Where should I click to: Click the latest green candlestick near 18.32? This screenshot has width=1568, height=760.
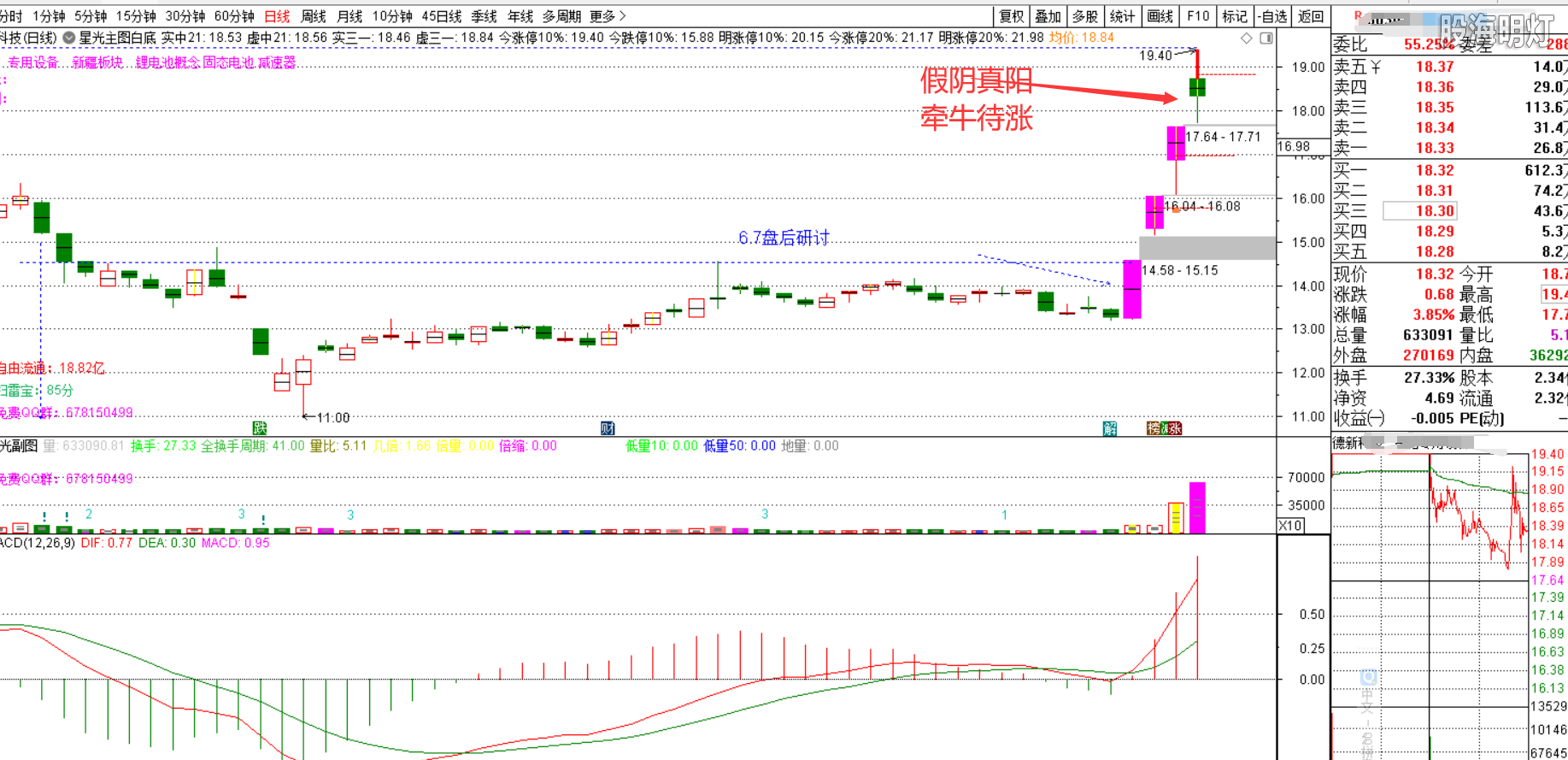[1198, 87]
